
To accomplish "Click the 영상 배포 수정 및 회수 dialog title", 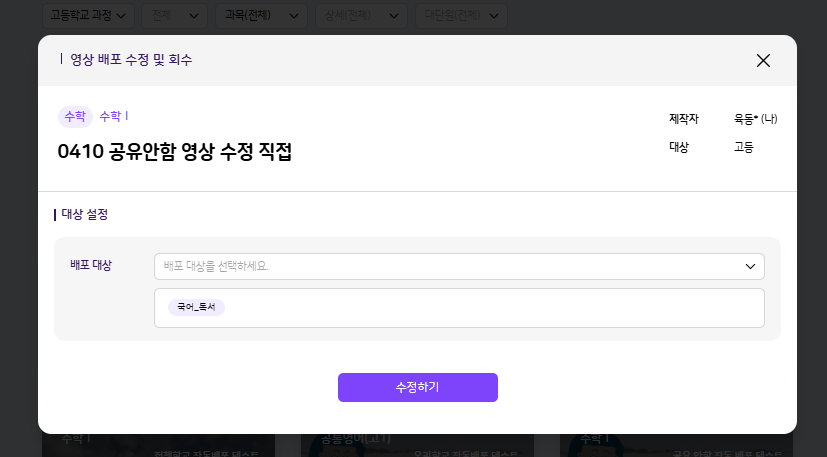I will click(x=130, y=60).
